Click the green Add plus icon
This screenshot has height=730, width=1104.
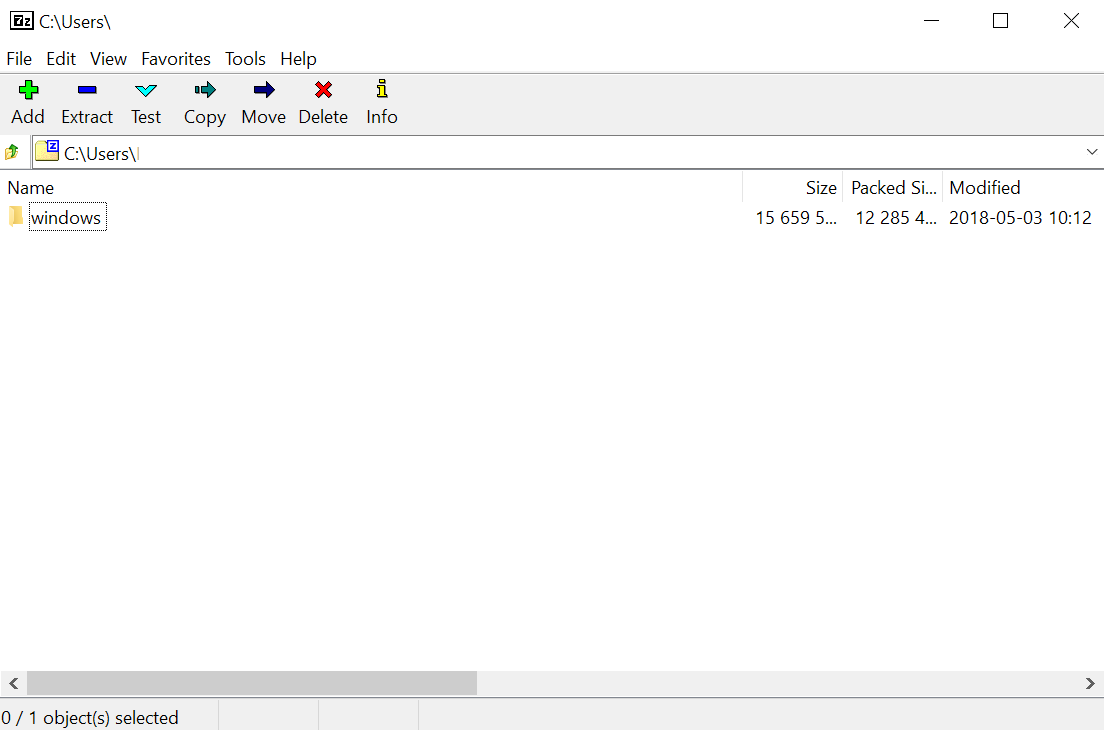(x=28, y=90)
